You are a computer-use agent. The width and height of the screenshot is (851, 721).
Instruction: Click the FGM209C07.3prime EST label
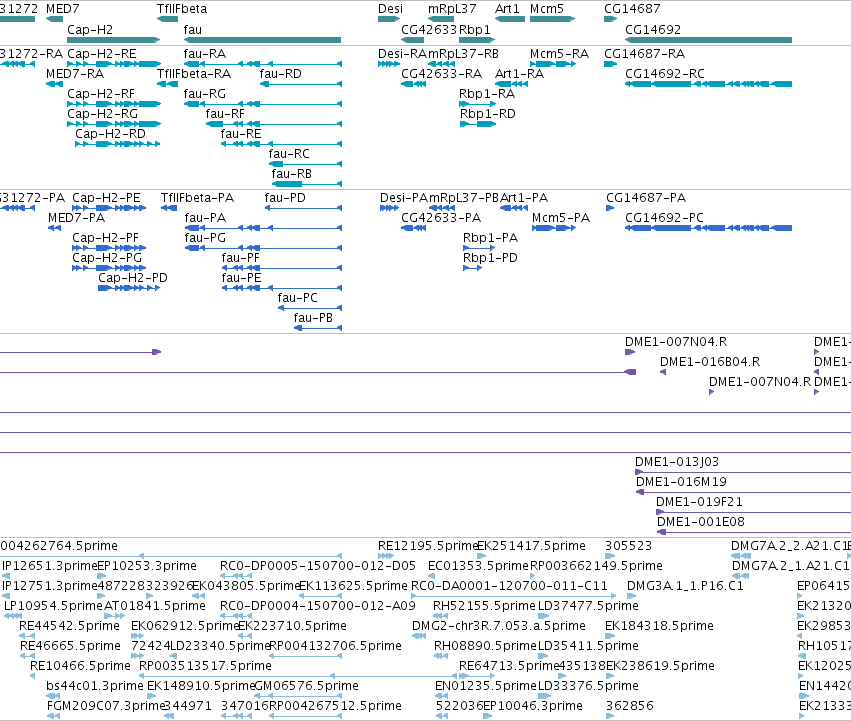[106, 706]
